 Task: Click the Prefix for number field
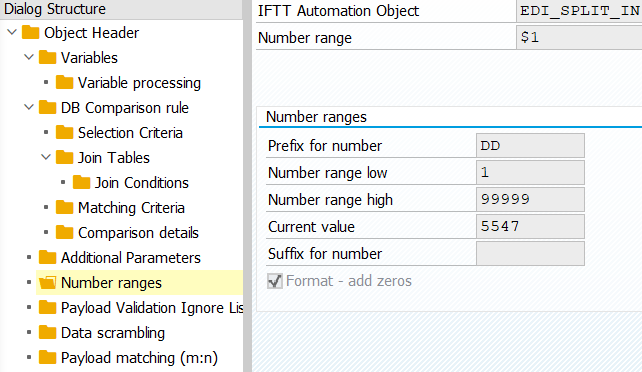point(530,145)
